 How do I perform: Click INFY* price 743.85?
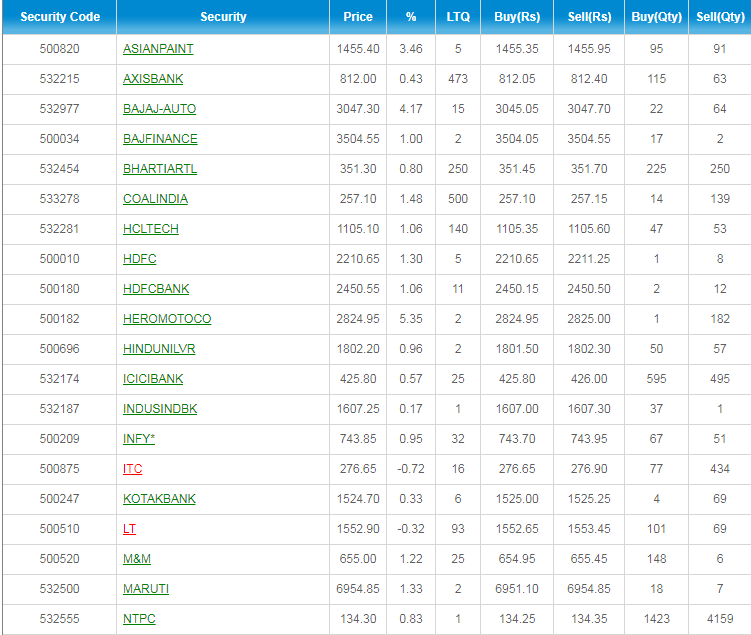click(x=358, y=439)
